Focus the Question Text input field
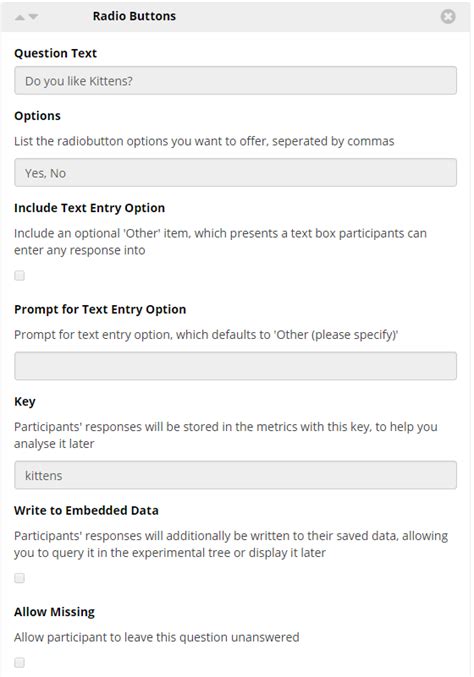Image resolution: width=474 pixels, height=677 pixels. [235, 81]
